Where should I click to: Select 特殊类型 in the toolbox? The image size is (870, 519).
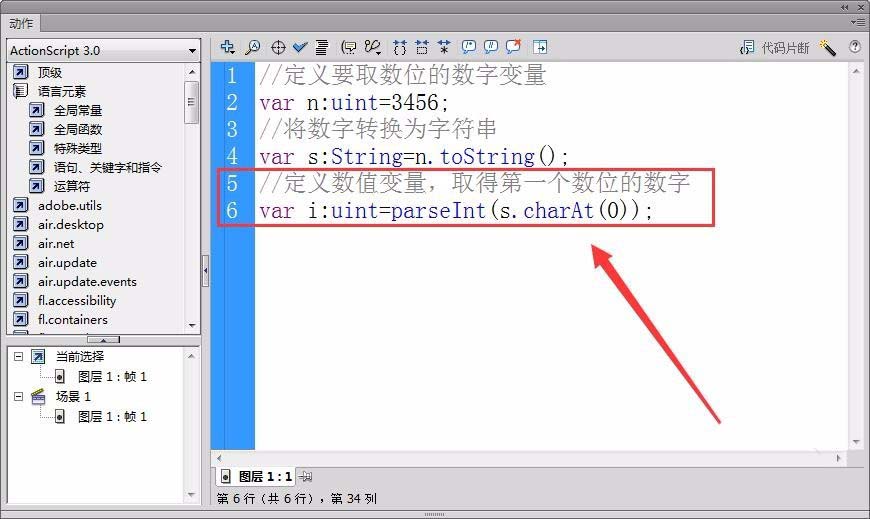tap(78, 148)
